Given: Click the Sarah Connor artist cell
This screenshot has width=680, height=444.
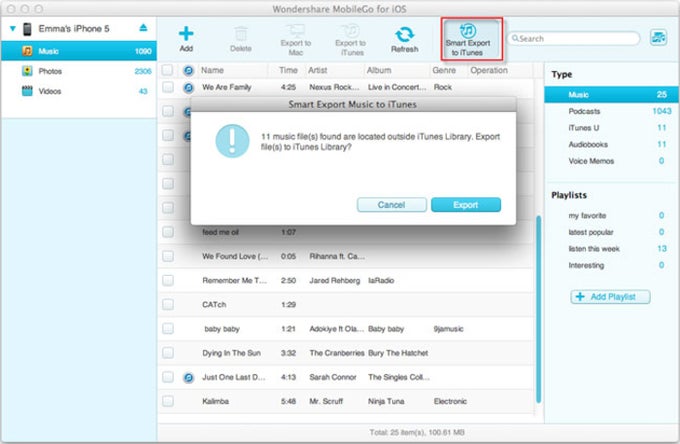Looking at the screenshot, I should click(x=333, y=378).
